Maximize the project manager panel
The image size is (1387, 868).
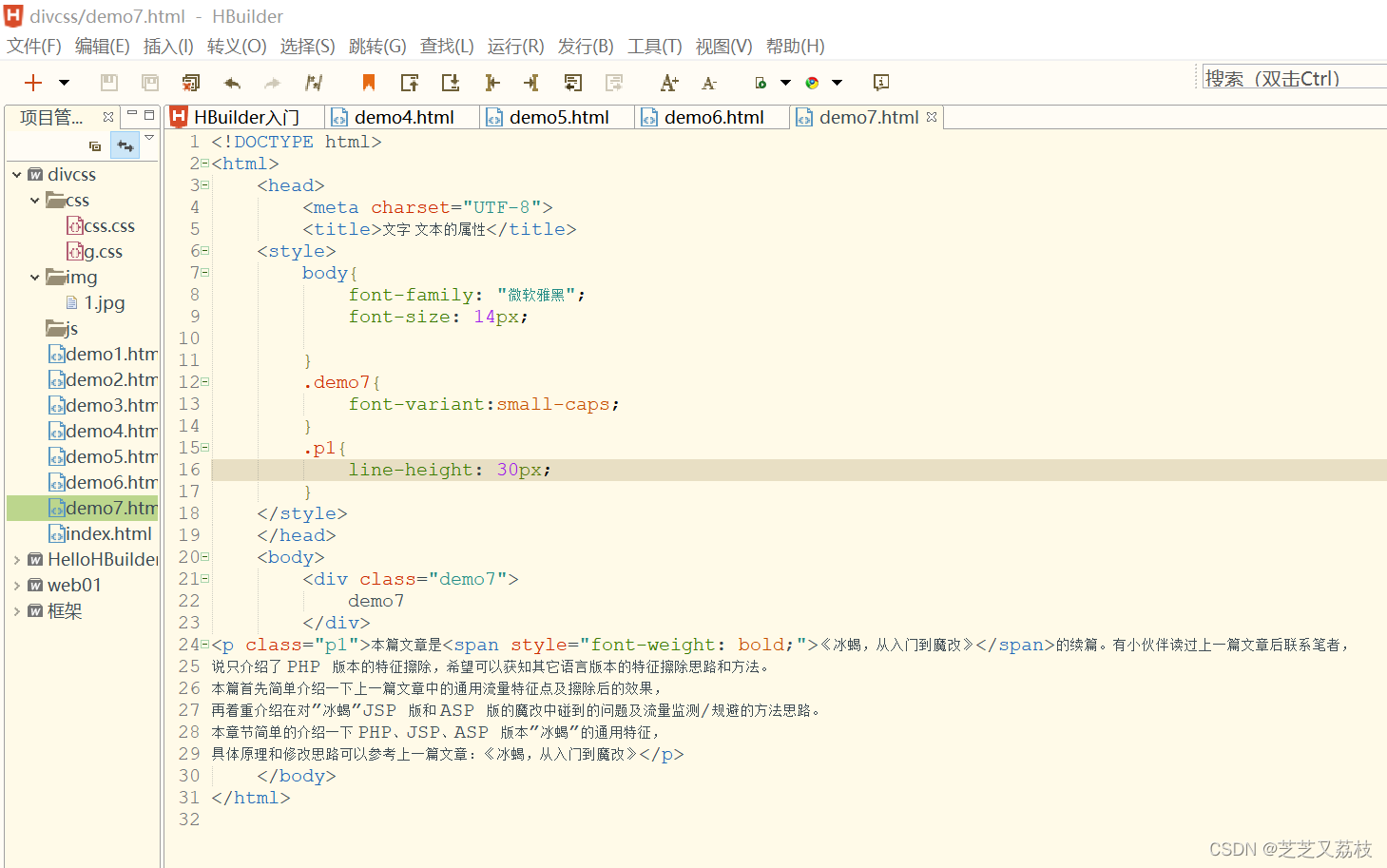(149, 114)
